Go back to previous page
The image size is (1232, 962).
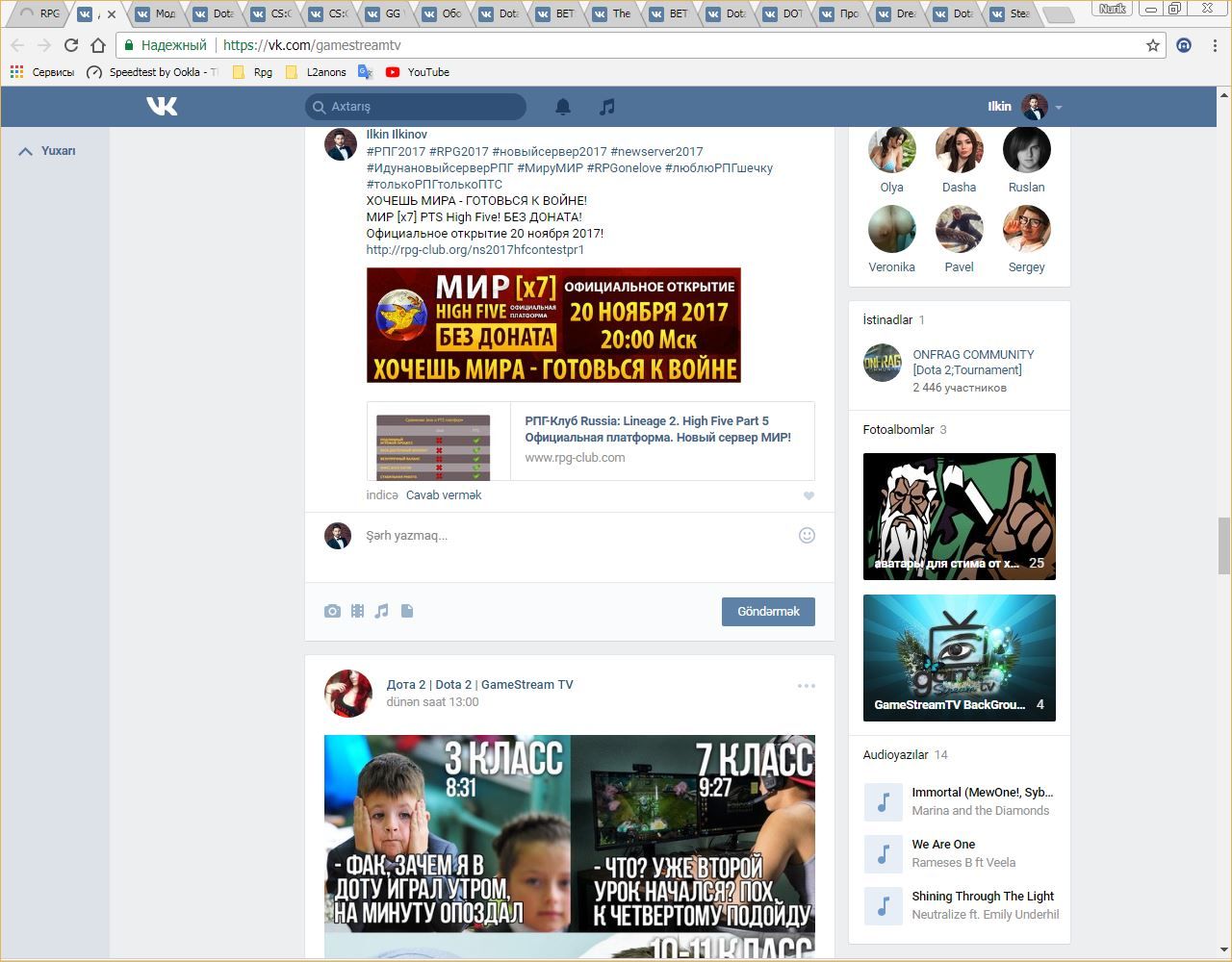pyautogui.click(x=17, y=45)
